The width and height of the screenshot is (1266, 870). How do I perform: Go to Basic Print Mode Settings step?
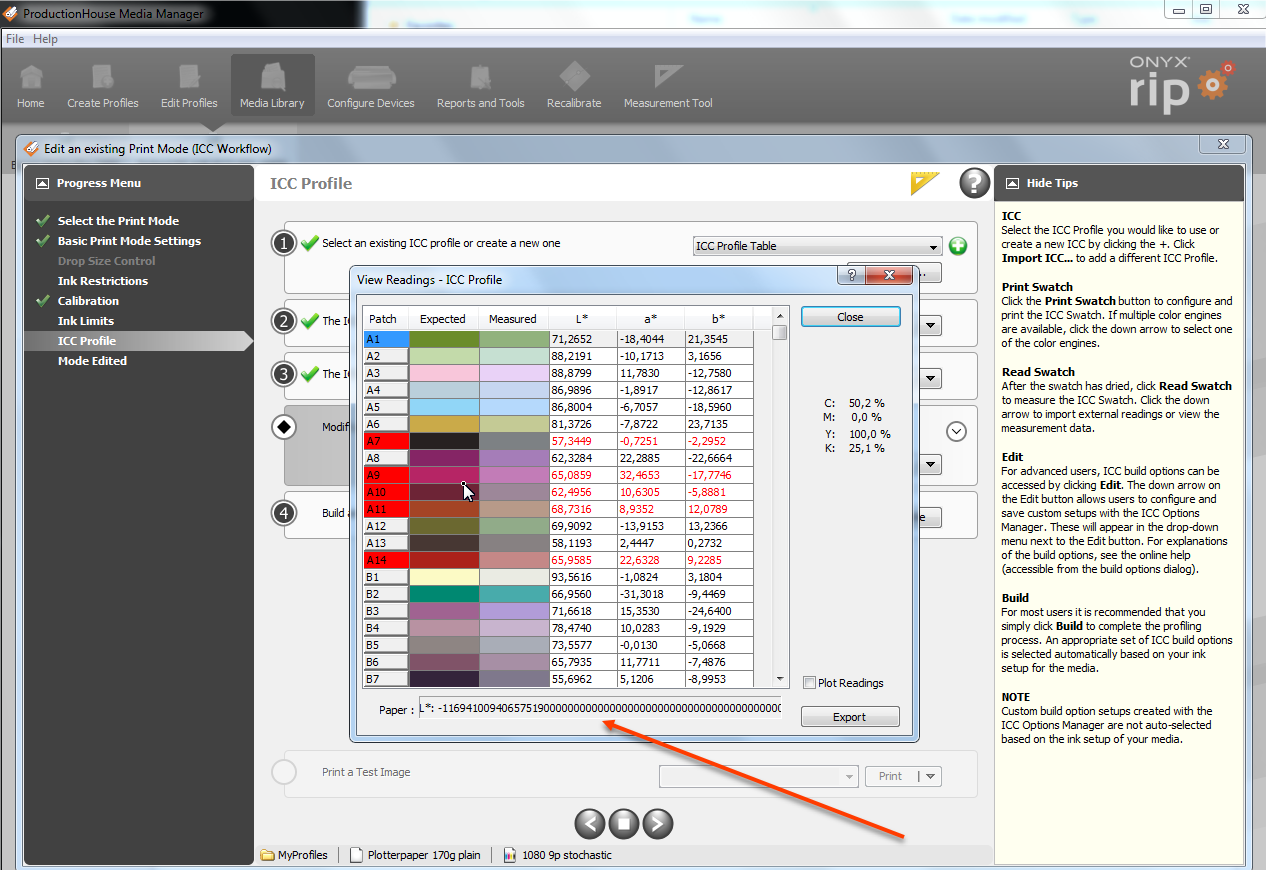coord(129,241)
